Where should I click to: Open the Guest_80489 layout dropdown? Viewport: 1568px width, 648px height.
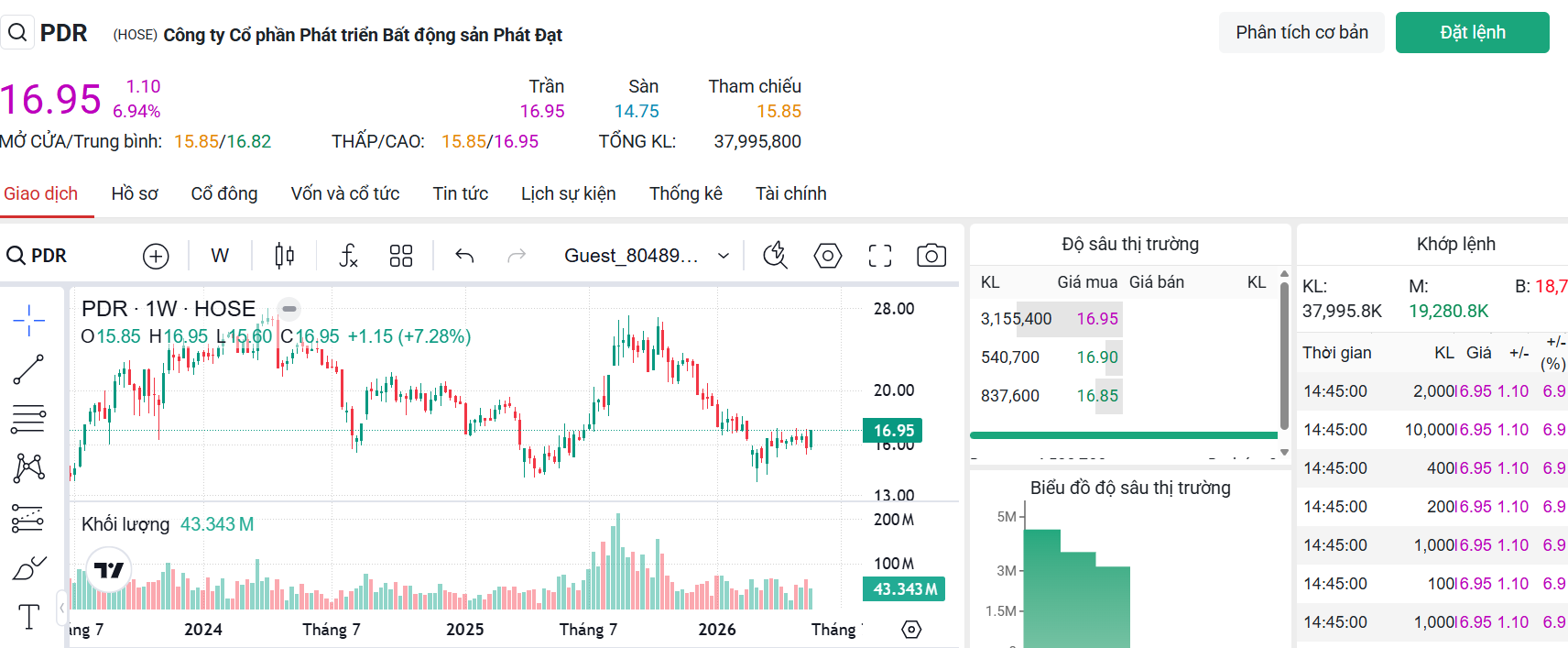click(x=647, y=256)
